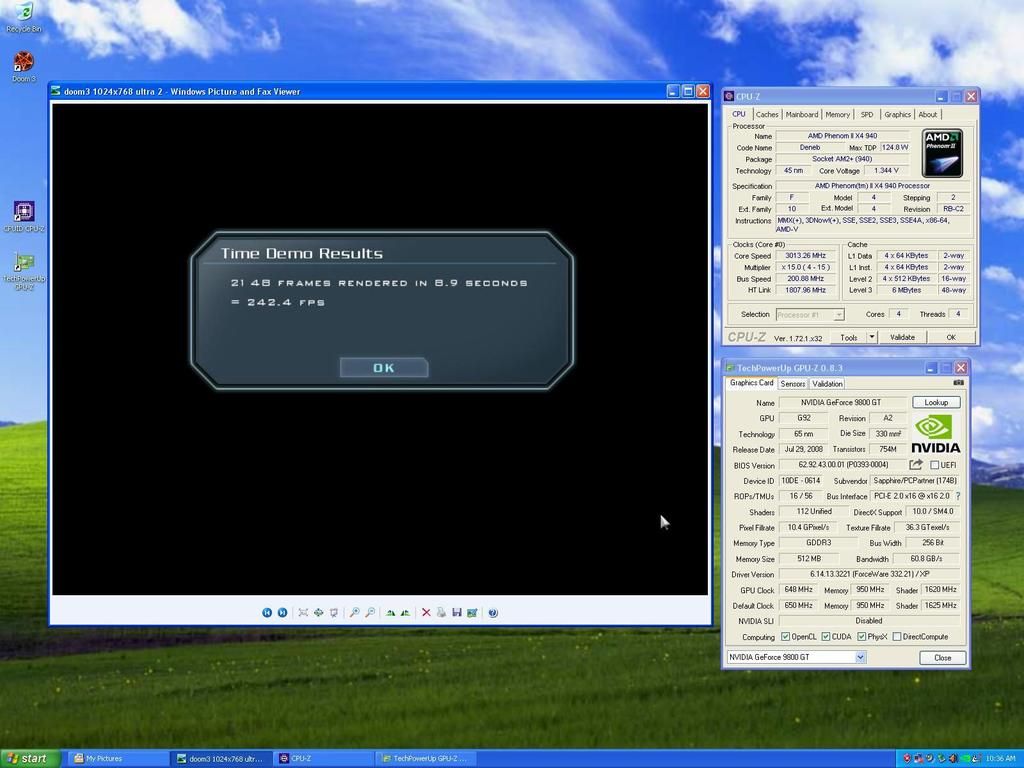1024x768 pixels.
Task: Switch to the About tab in CPU-Z
Action: [x=927, y=114]
